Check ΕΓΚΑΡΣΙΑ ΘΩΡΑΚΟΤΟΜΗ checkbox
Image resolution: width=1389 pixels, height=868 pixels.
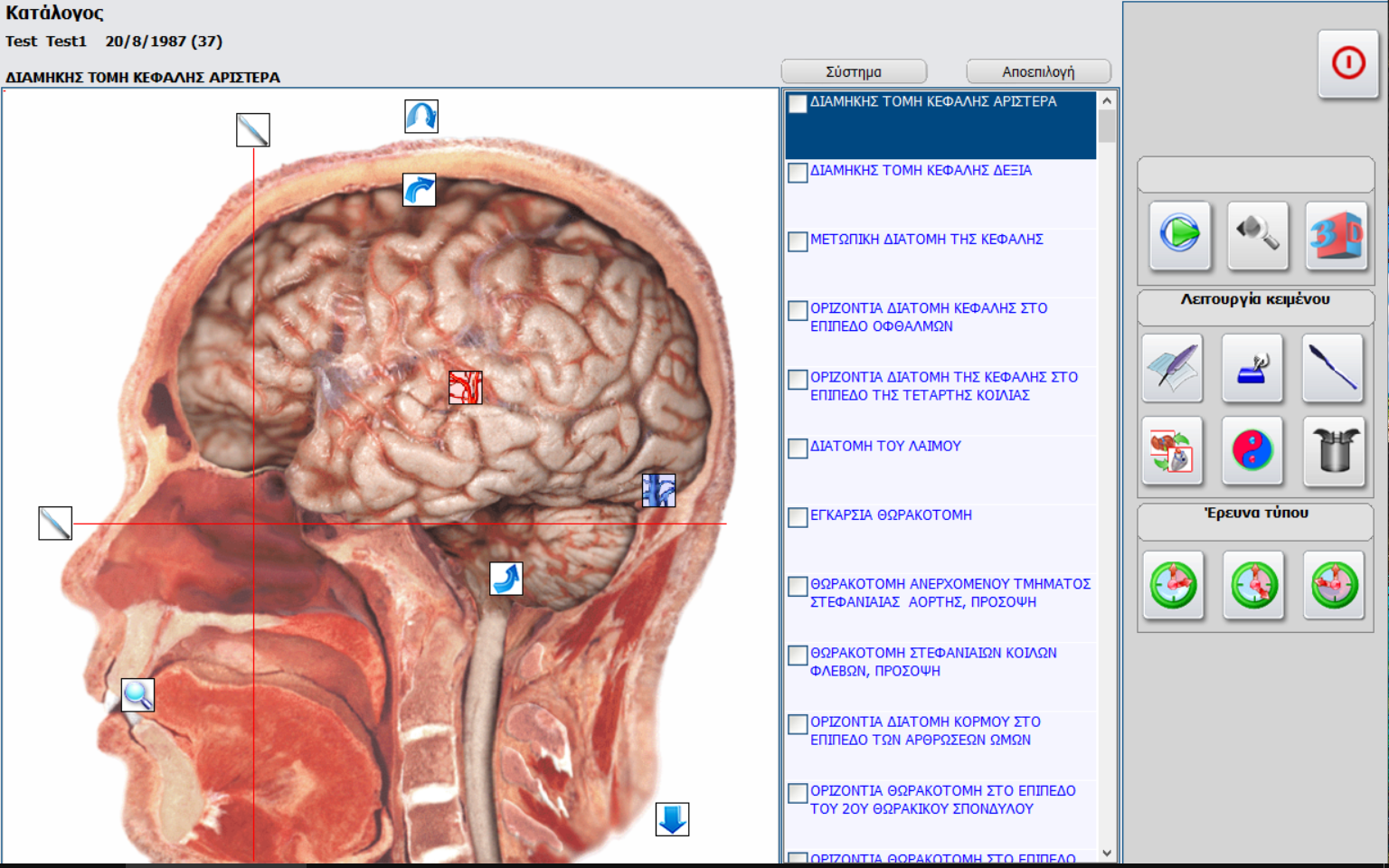(x=798, y=517)
